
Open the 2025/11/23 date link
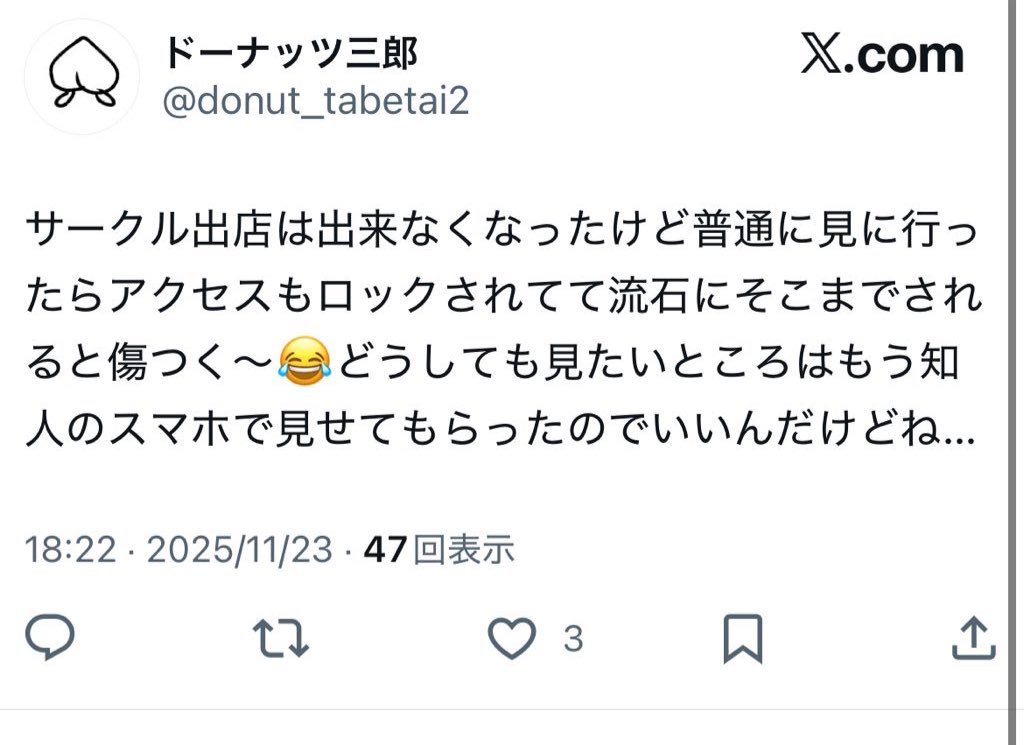point(240,549)
